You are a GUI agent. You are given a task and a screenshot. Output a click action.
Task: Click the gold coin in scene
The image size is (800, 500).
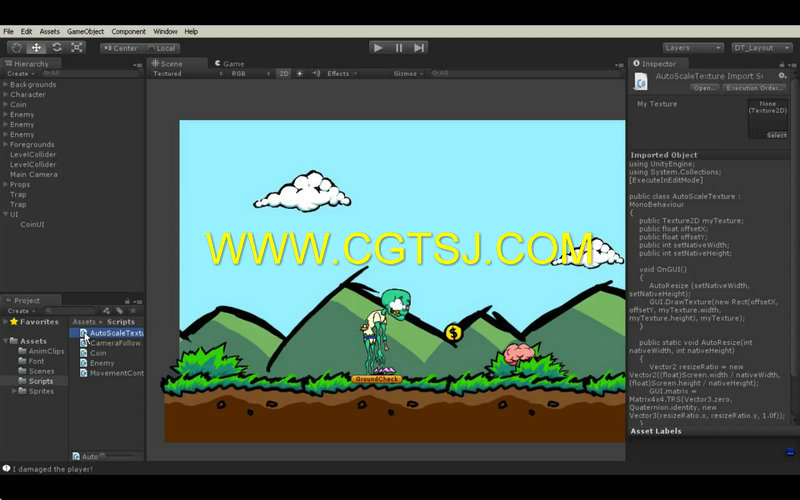coord(453,333)
